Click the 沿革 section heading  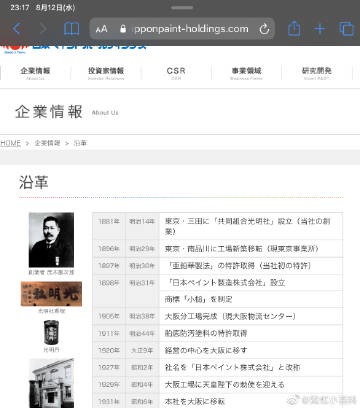[34, 182]
